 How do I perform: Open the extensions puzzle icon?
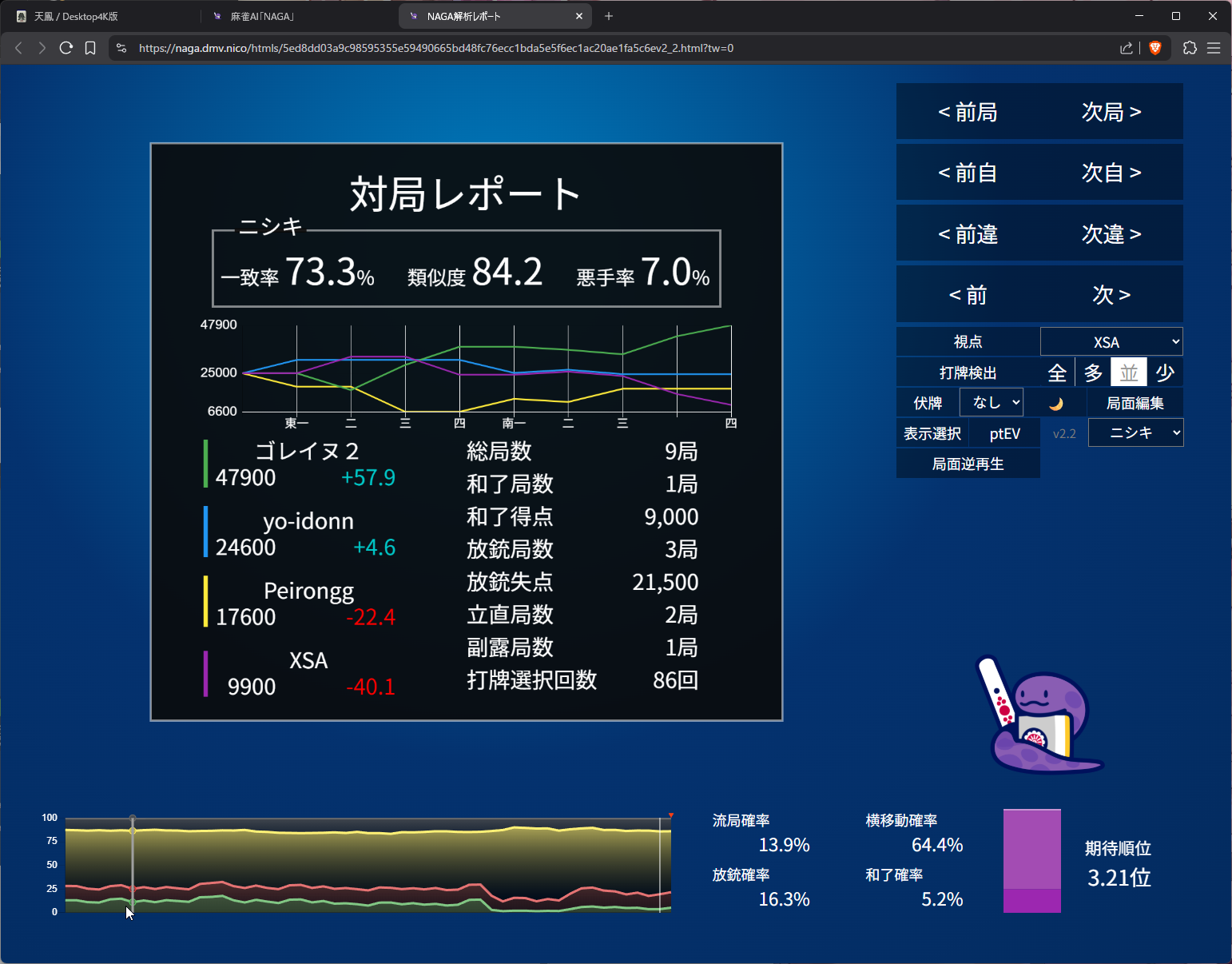1190,48
